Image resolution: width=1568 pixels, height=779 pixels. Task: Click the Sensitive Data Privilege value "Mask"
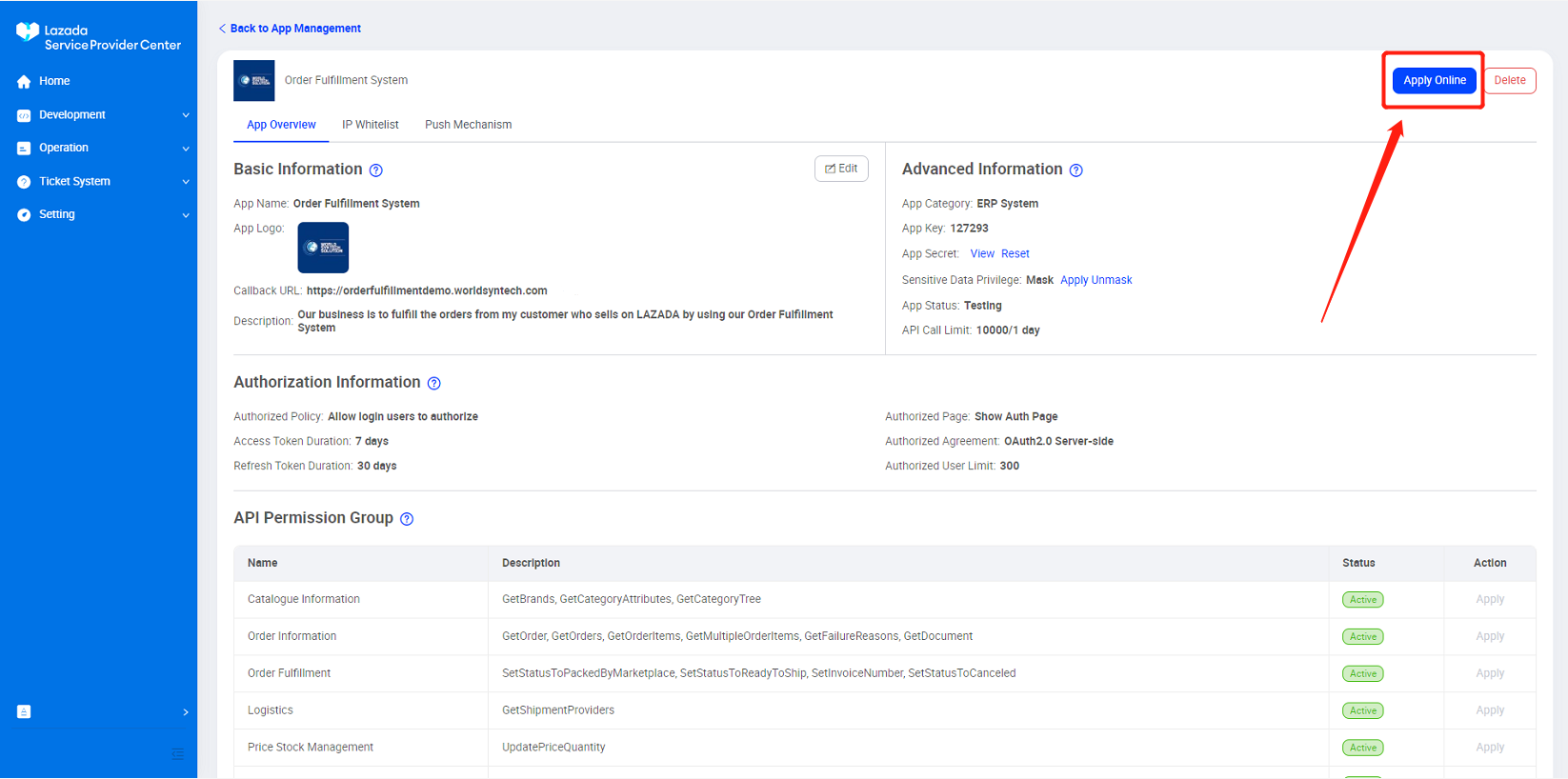[1039, 280]
